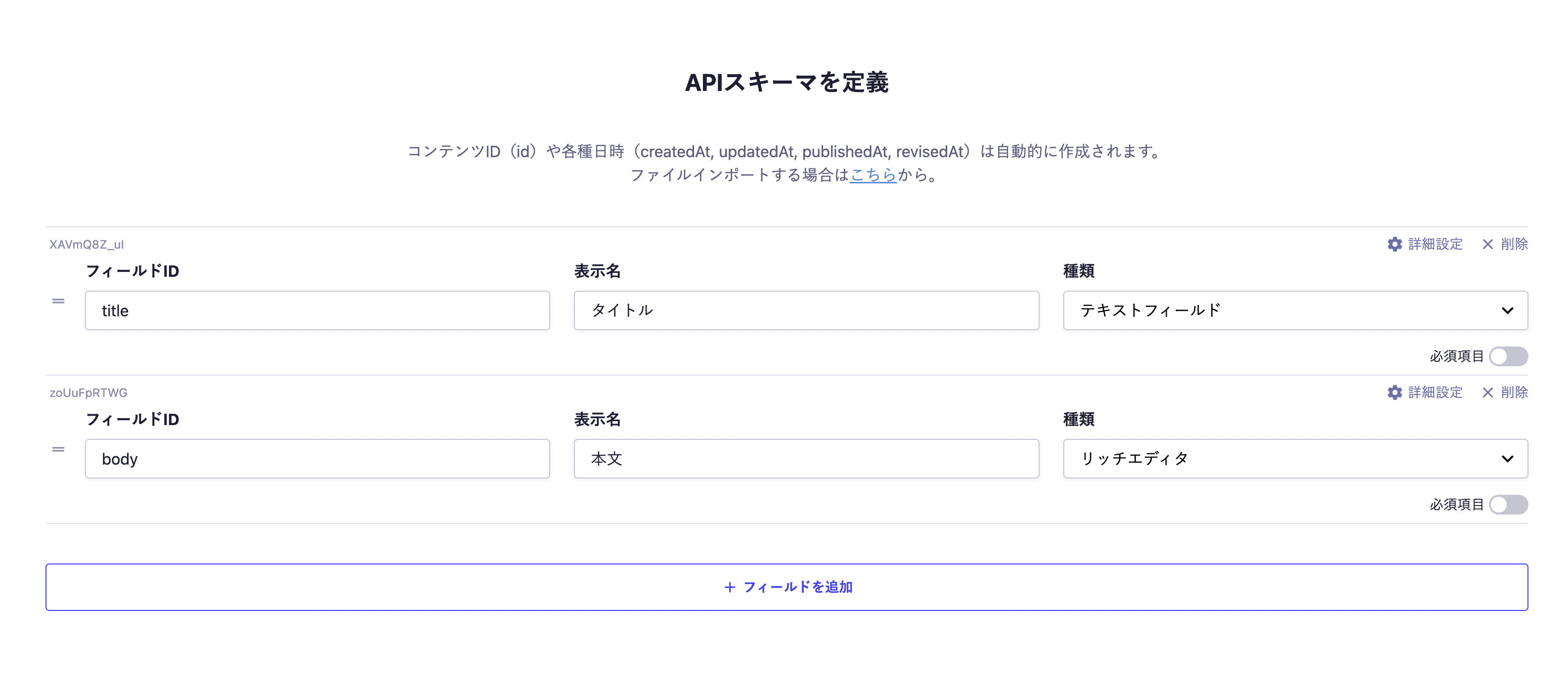Screen dimensions: 1568x691
Task: Click drag handle beside title field
Action: click(x=58, y=302)
